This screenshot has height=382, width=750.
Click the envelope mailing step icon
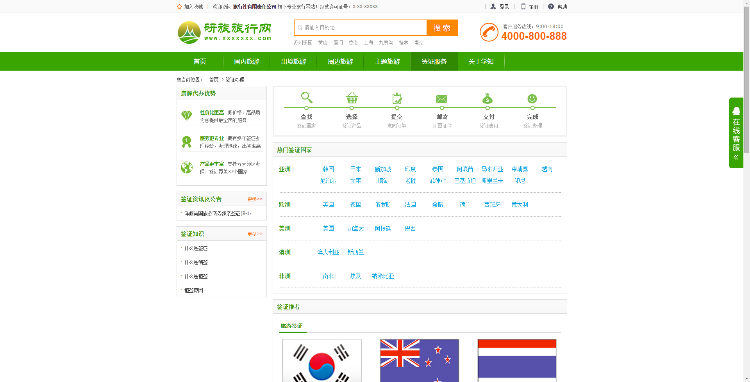pos(441,99)
